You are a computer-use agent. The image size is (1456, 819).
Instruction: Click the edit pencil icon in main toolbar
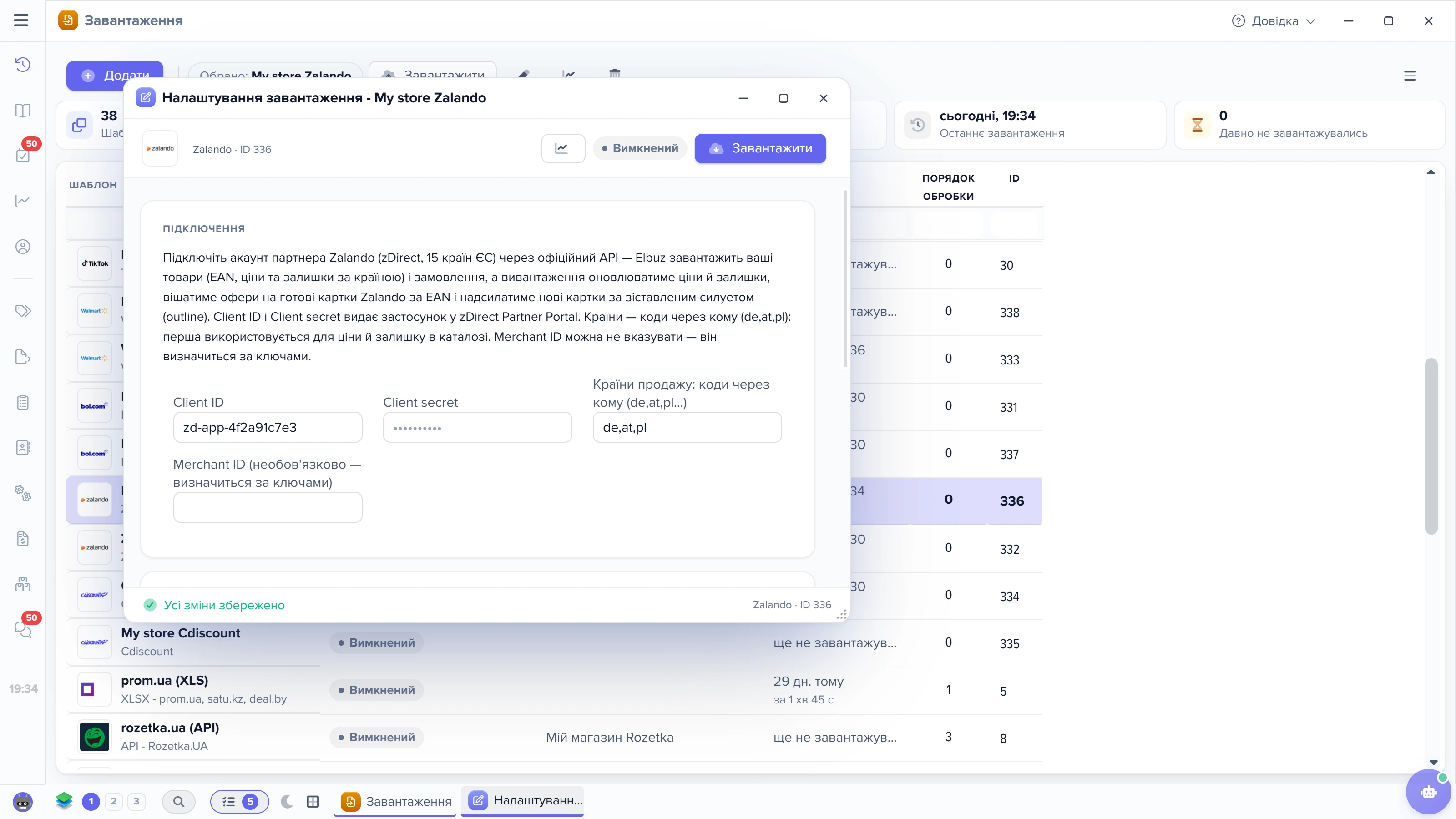524,75
